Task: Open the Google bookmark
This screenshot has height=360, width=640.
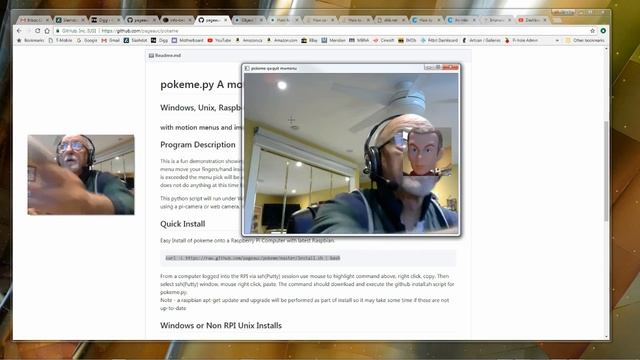Action: pos(87,40)
